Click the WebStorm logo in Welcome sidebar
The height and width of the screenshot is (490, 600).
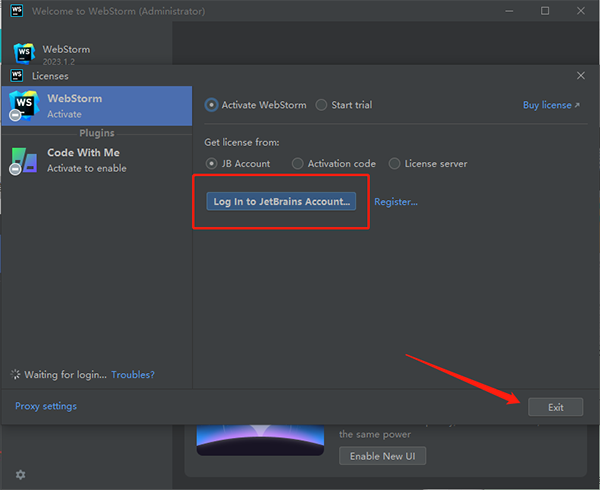tap(24, 53)
